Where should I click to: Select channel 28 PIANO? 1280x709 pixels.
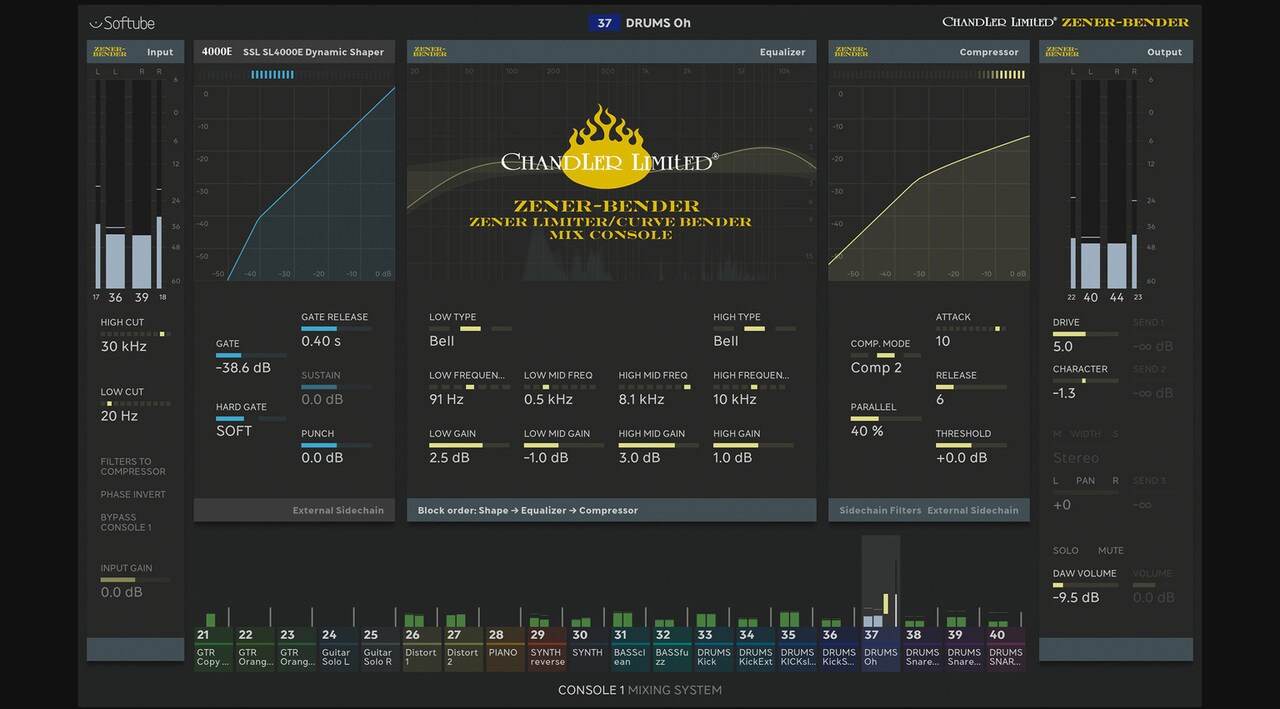[505, 648]
